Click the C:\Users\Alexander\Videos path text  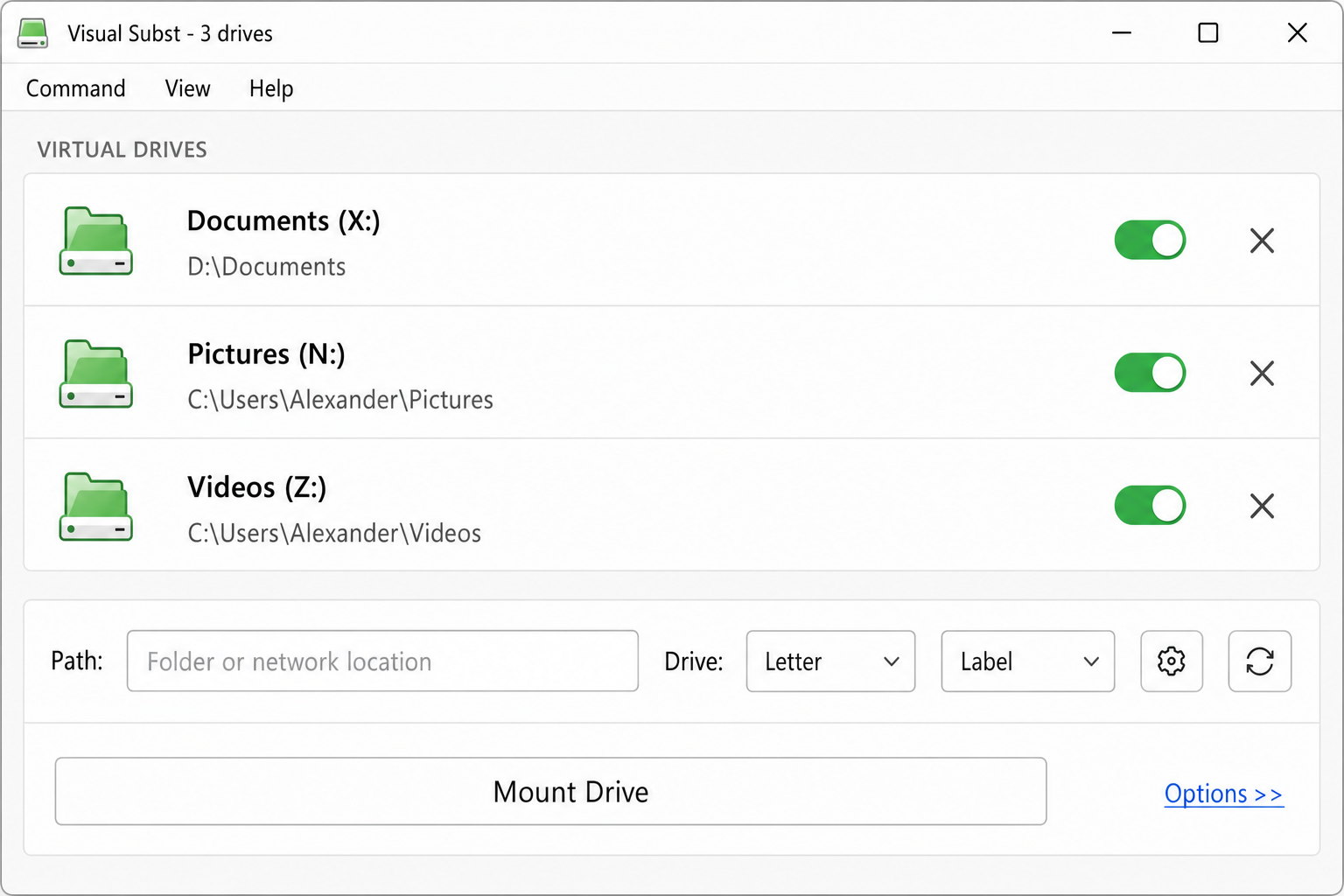pos(334,533)
